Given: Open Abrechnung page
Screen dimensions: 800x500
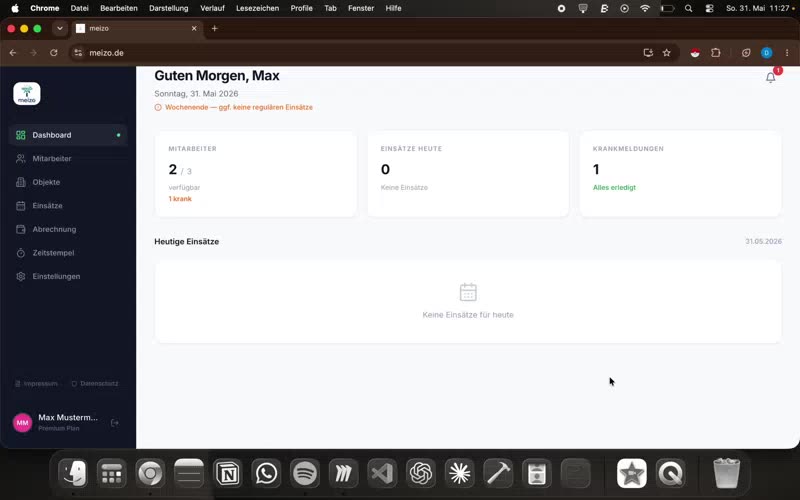Looking at the screenshot, I should (x=68, y=229).
